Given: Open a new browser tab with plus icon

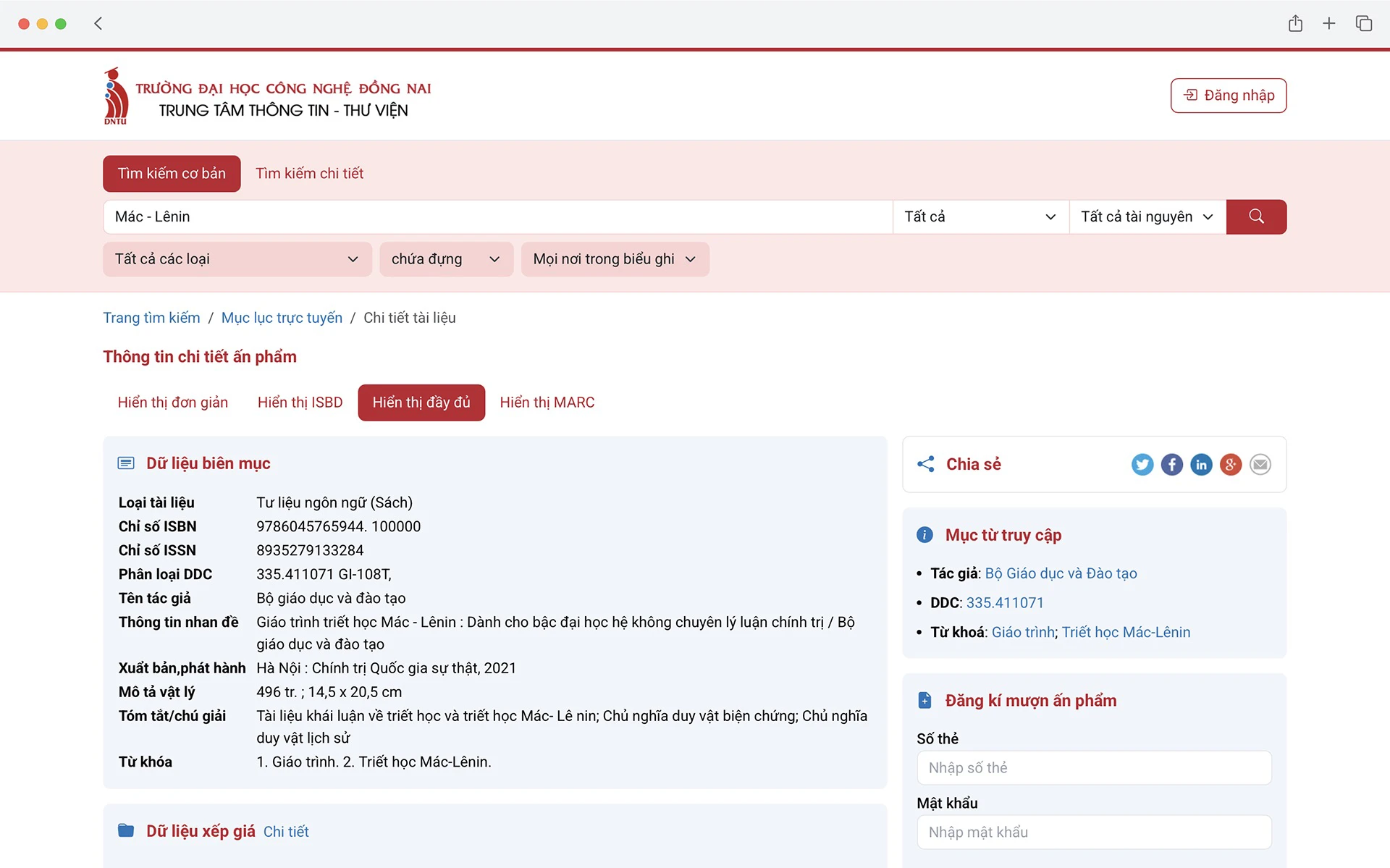Looking at the screenshot, I should click(x=1329, y=23).
